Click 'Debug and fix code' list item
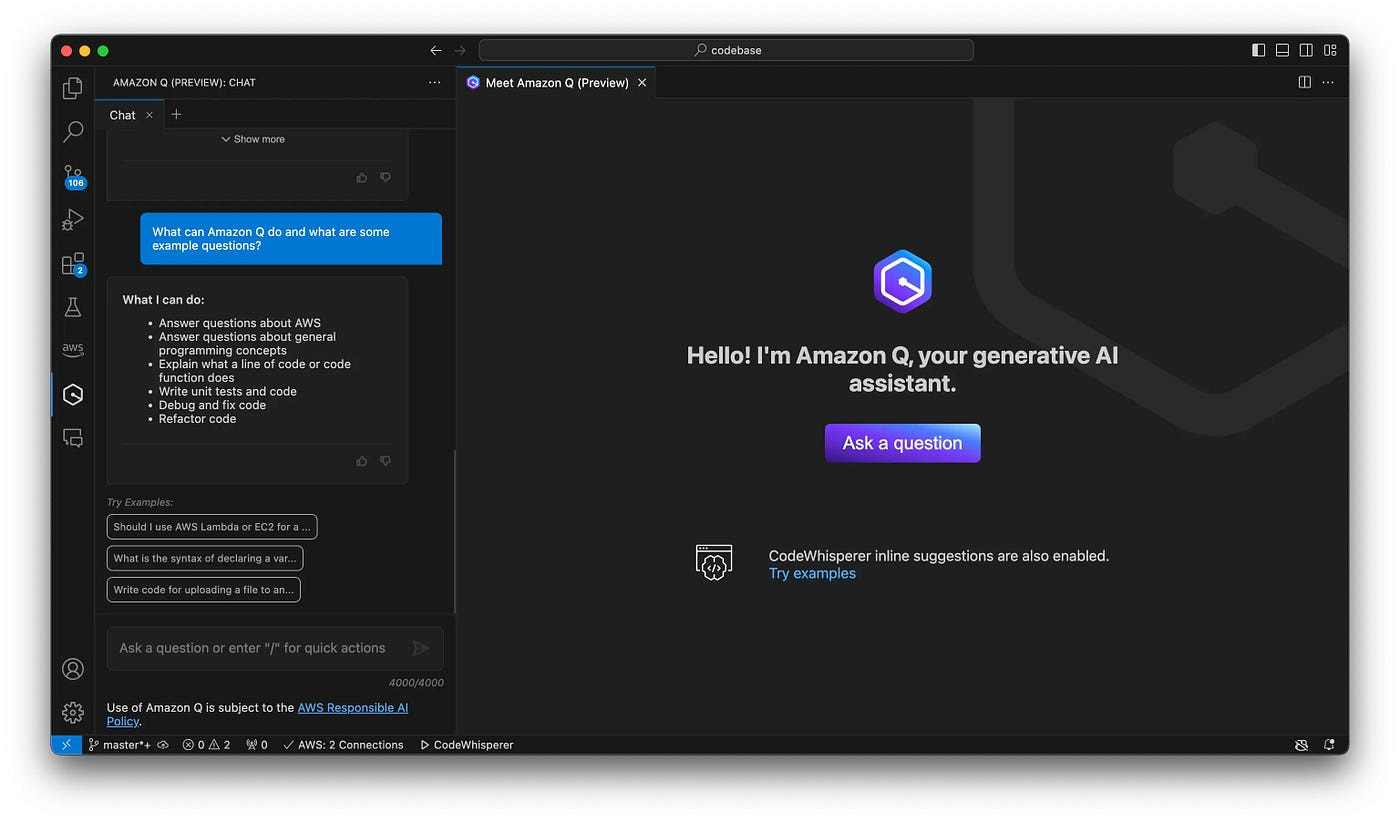This screenshot has width=1400, height=822. 212,405
